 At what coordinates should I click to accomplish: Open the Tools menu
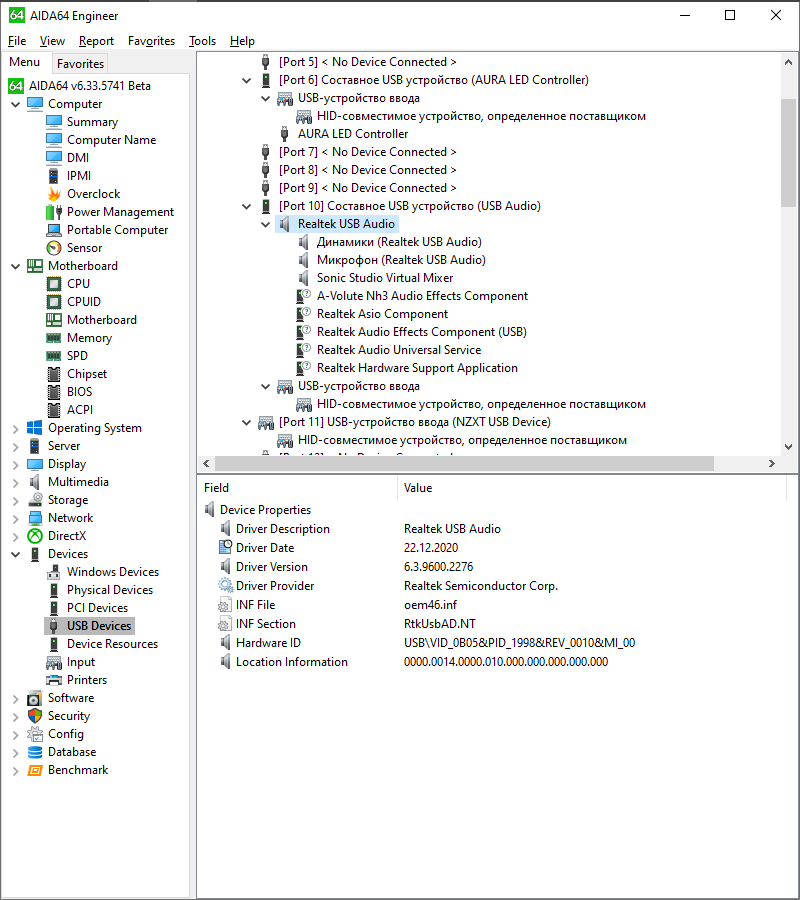[x=203, y=41]
